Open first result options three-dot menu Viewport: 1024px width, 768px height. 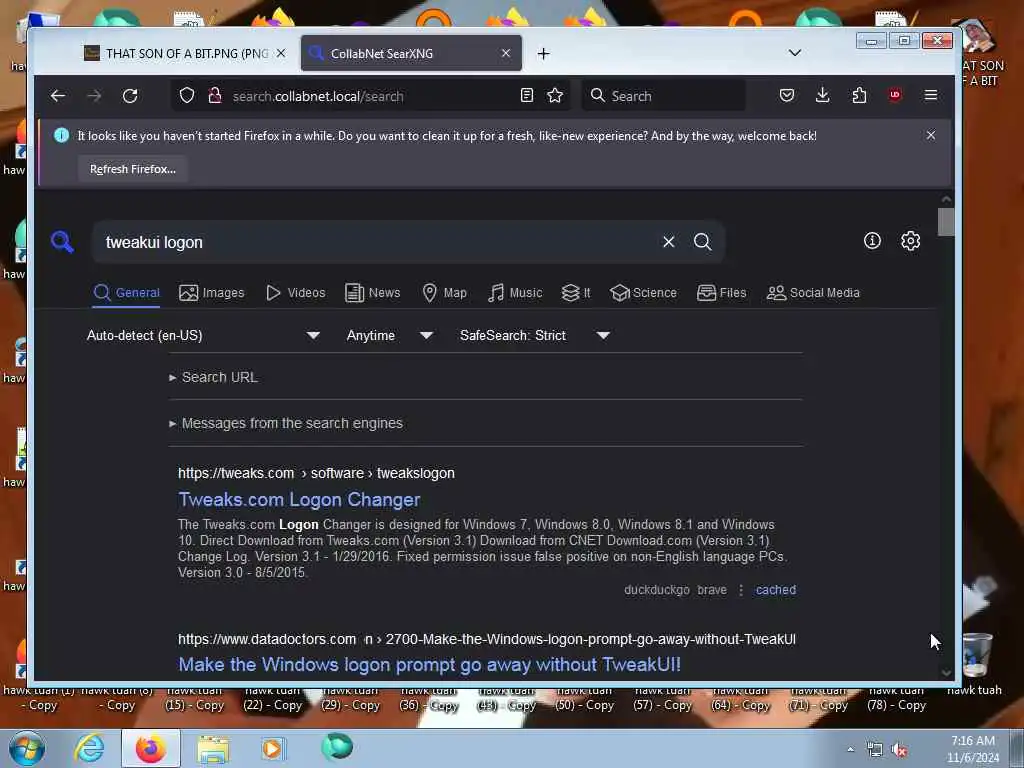[x=741, y=590]
